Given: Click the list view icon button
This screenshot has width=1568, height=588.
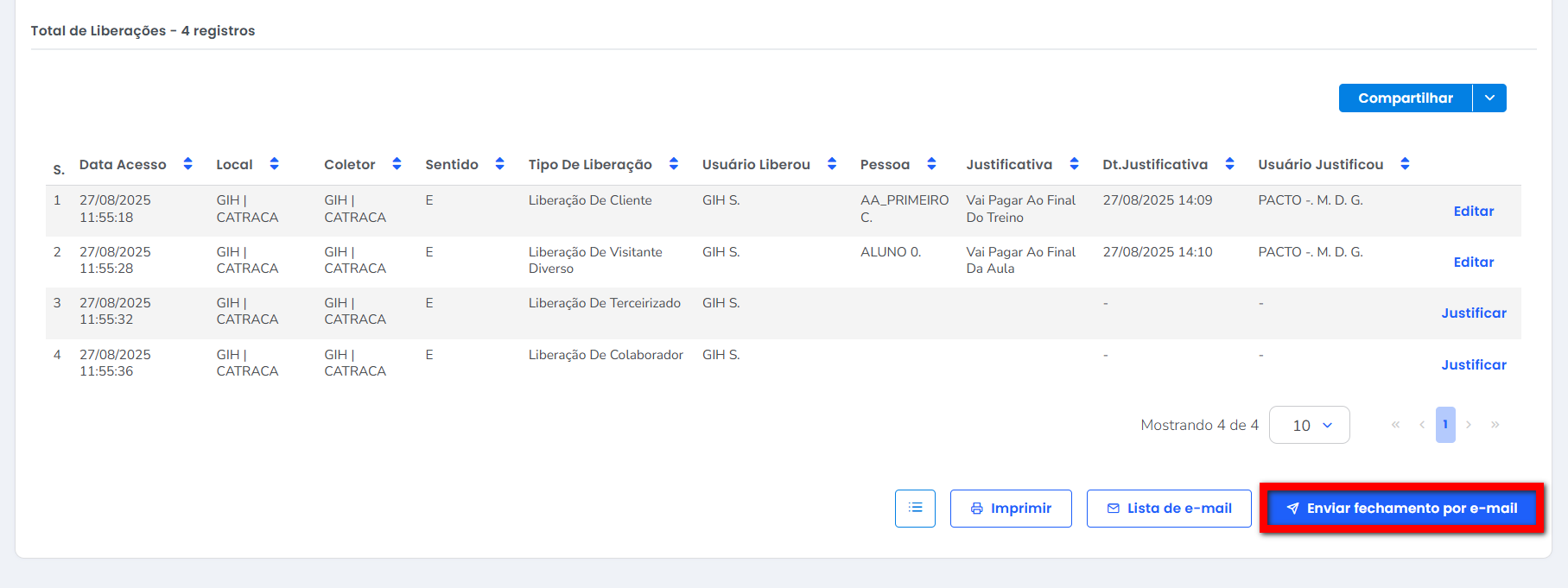Looking at the screenshot, I should (915, 509).
